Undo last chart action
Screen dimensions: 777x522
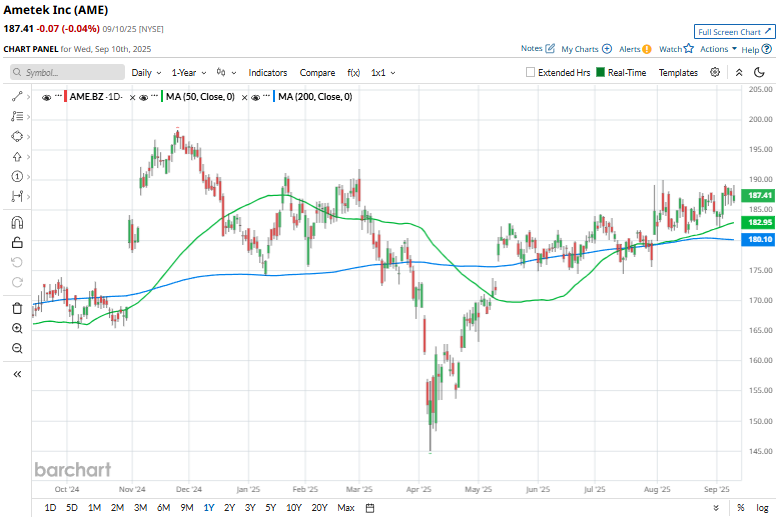[x=17, y=262]
